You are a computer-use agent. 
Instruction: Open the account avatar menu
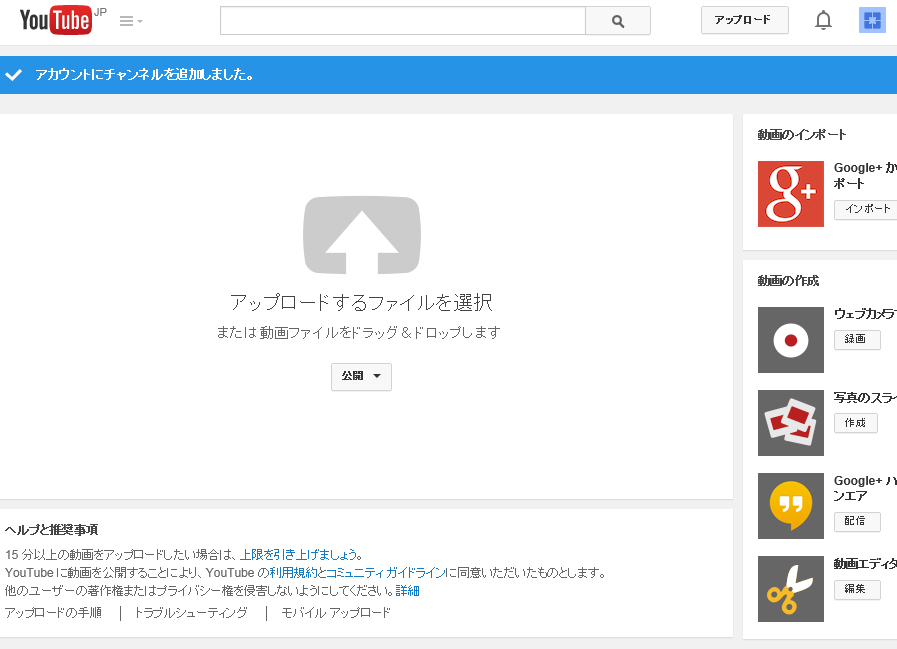point(871,21)
